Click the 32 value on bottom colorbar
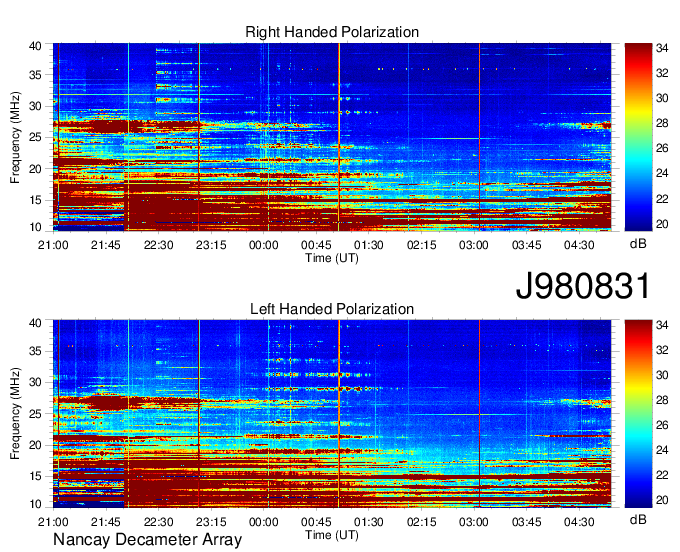Screen dimensions: 680x552 tap(662, 350)
